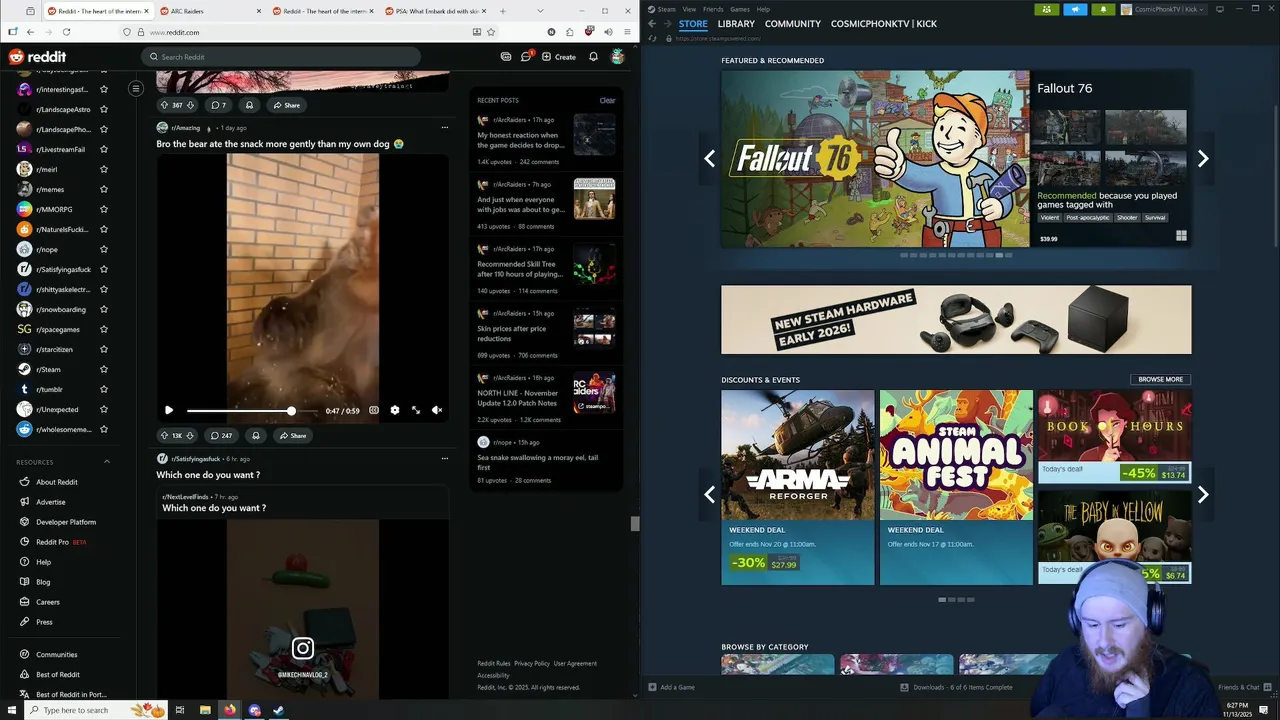Switch to Steam COMMUNITY tab
1280x720 pixels.
tap(793, 24)
